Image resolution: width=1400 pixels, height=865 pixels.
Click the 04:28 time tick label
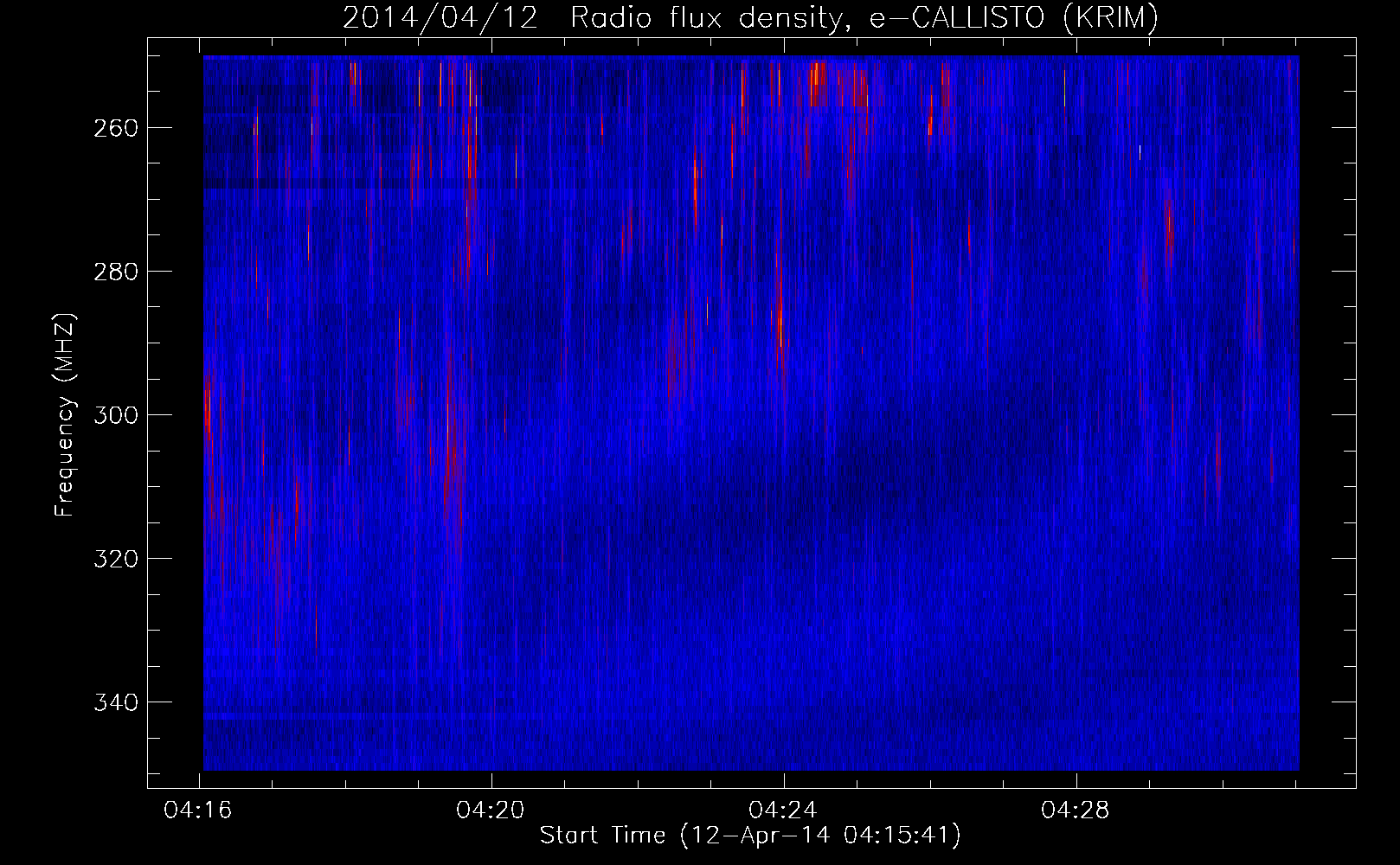pos(1076,811)
